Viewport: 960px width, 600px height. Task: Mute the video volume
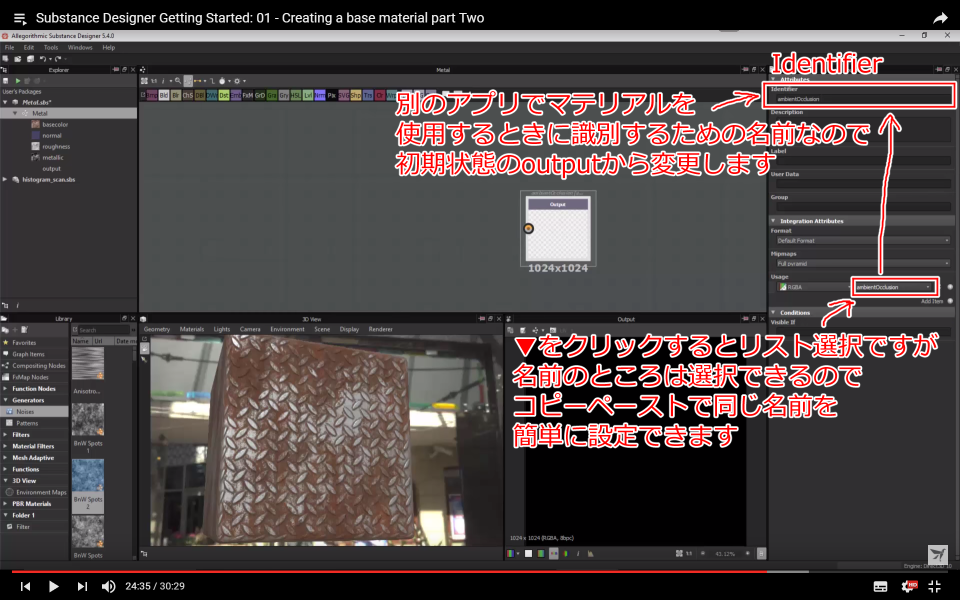tap(108, 587)
